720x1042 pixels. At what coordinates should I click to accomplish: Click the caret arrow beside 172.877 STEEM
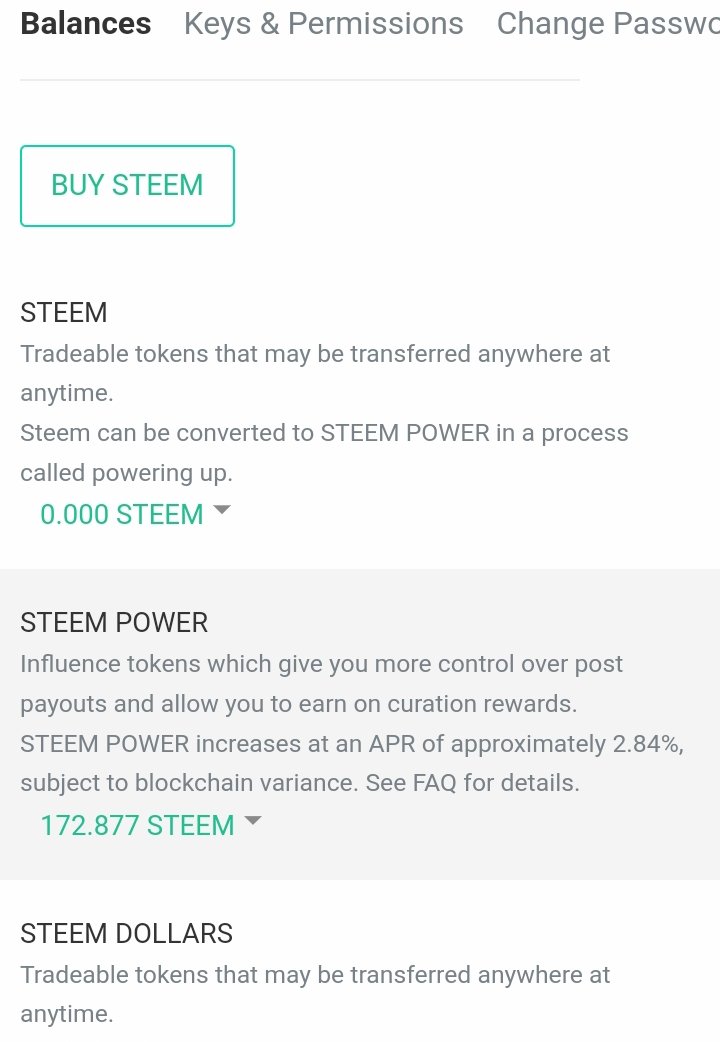[x=253, y=821]
